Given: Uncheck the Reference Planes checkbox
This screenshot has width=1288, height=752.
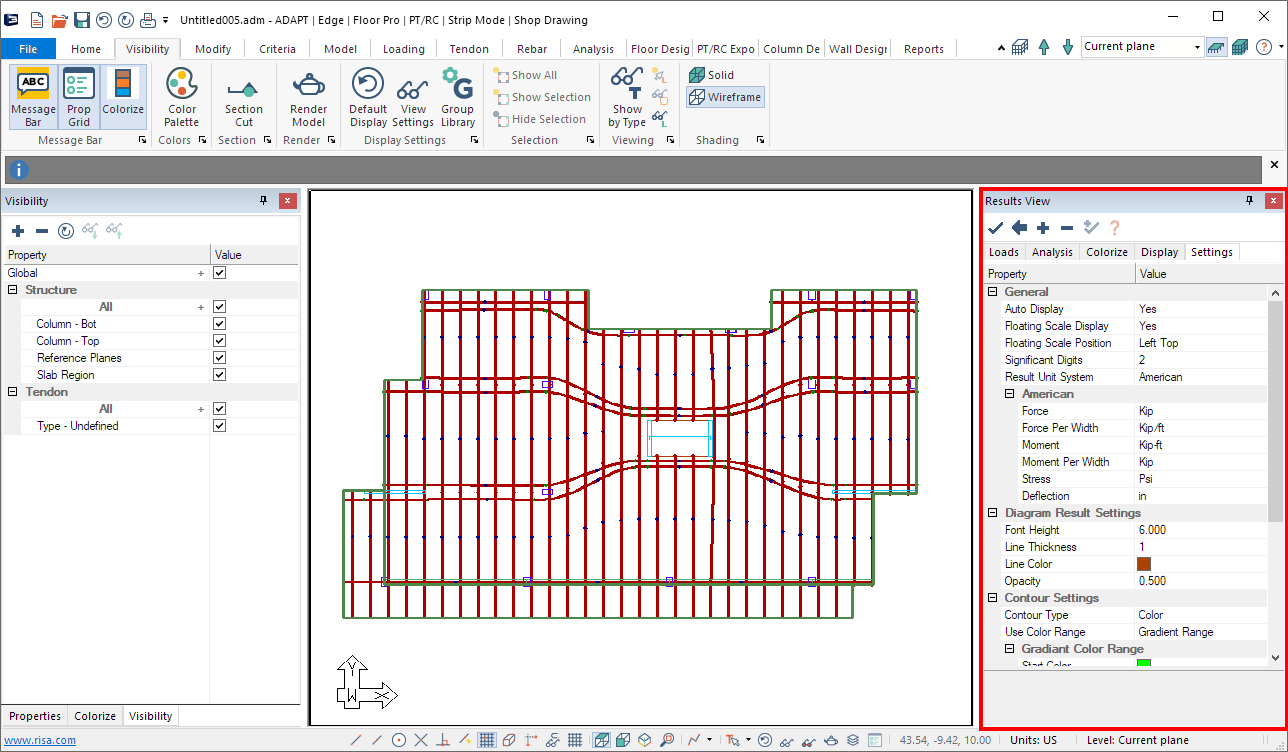Looking at the screenshot, I should (x=220, y=358).
